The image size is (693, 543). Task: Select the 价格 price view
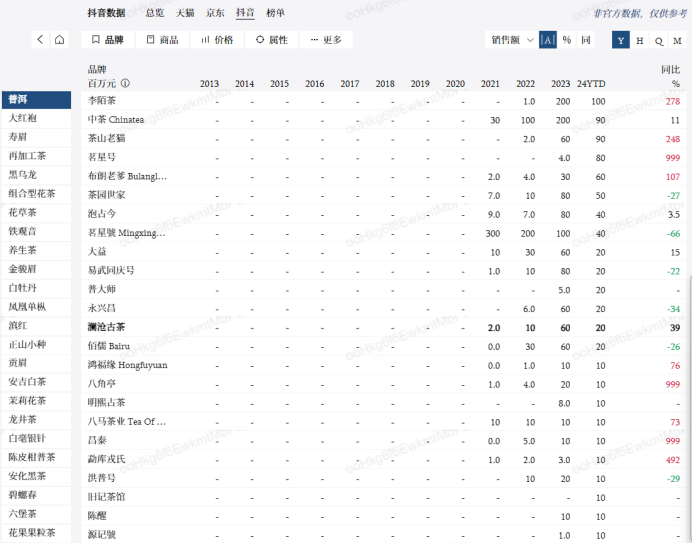[x=217, y=40]
